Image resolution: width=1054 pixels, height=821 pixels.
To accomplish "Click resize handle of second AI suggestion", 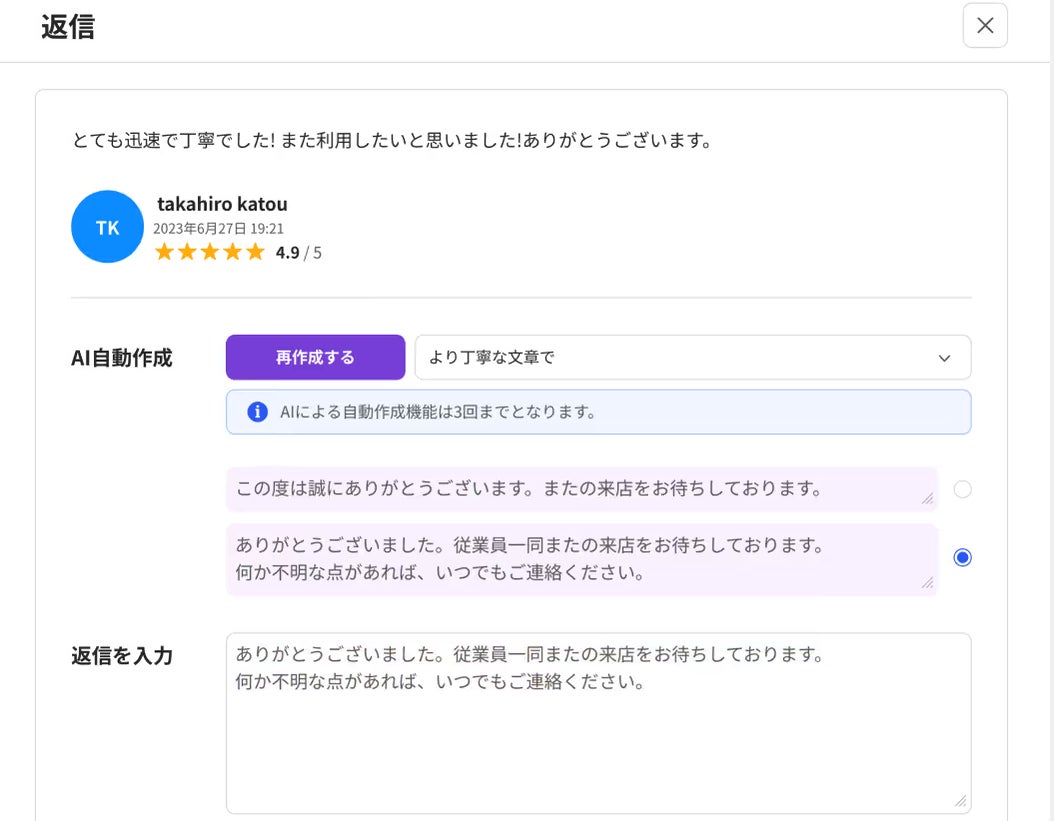I will tap(927, 582).
